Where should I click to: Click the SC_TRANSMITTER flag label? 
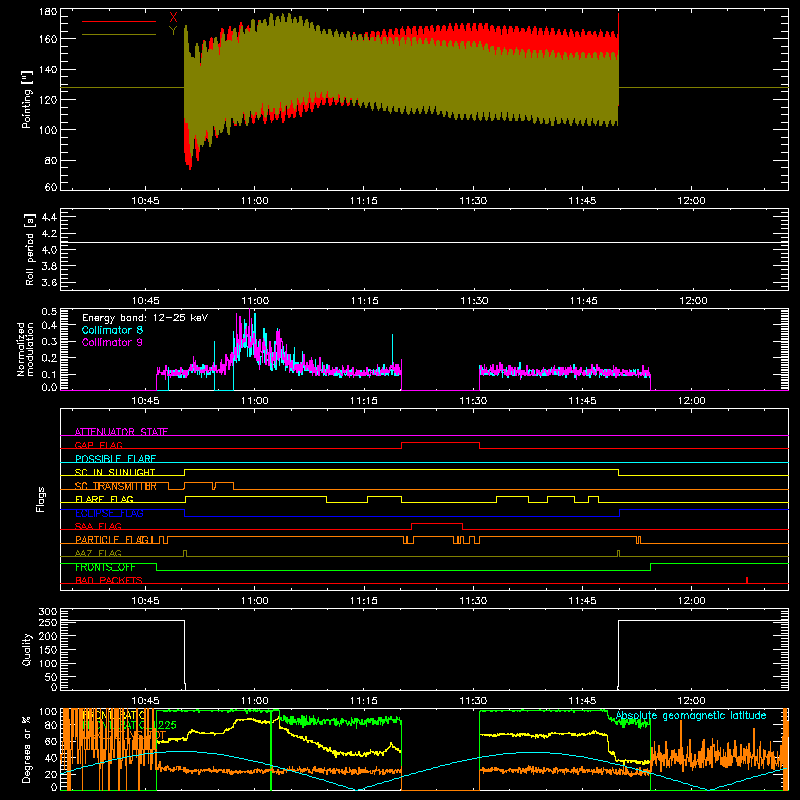[115, 486]
